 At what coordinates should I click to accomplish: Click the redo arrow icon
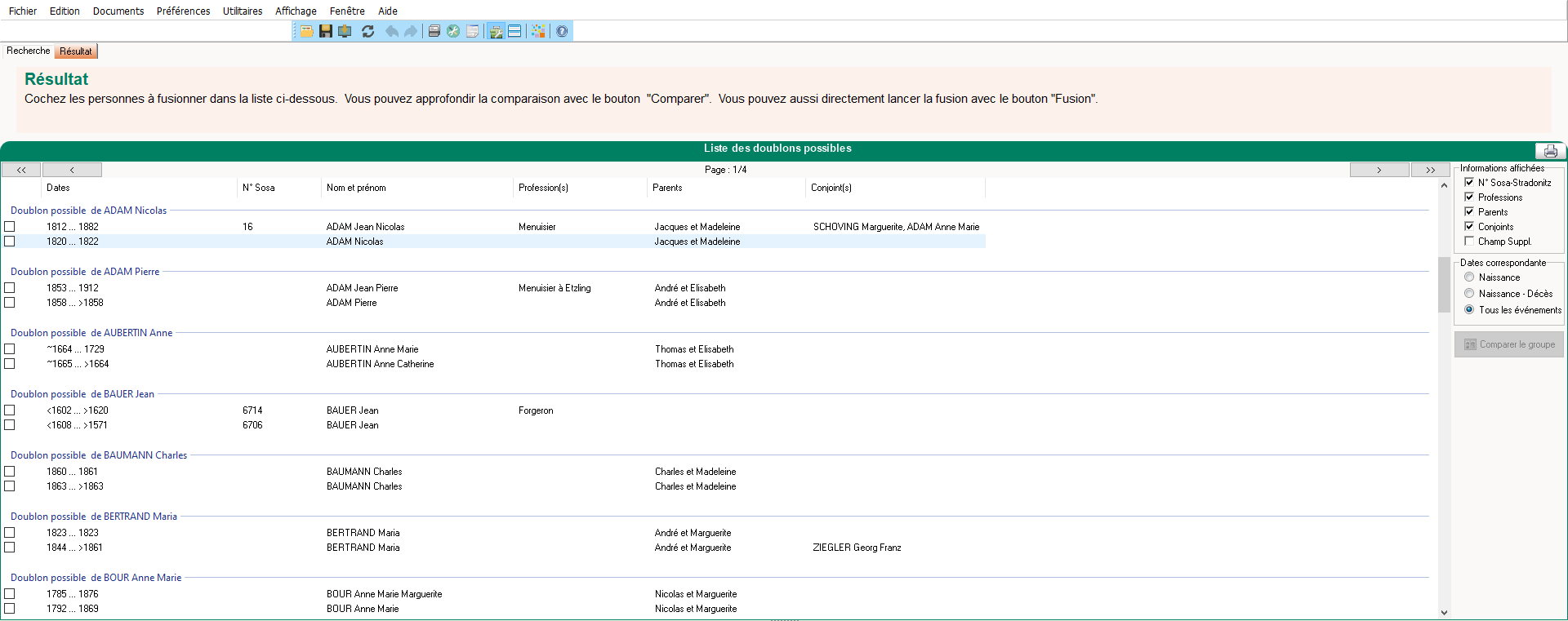pos(411,31)
